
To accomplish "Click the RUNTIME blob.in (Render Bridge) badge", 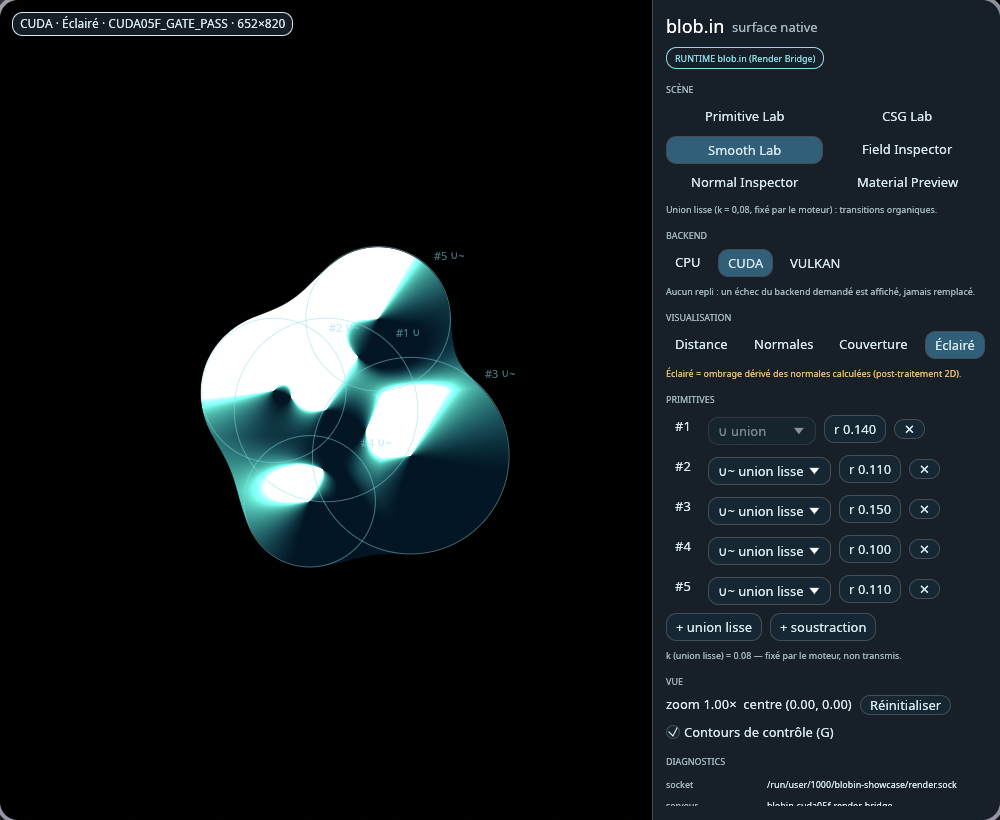I will [x=745, y=58].
